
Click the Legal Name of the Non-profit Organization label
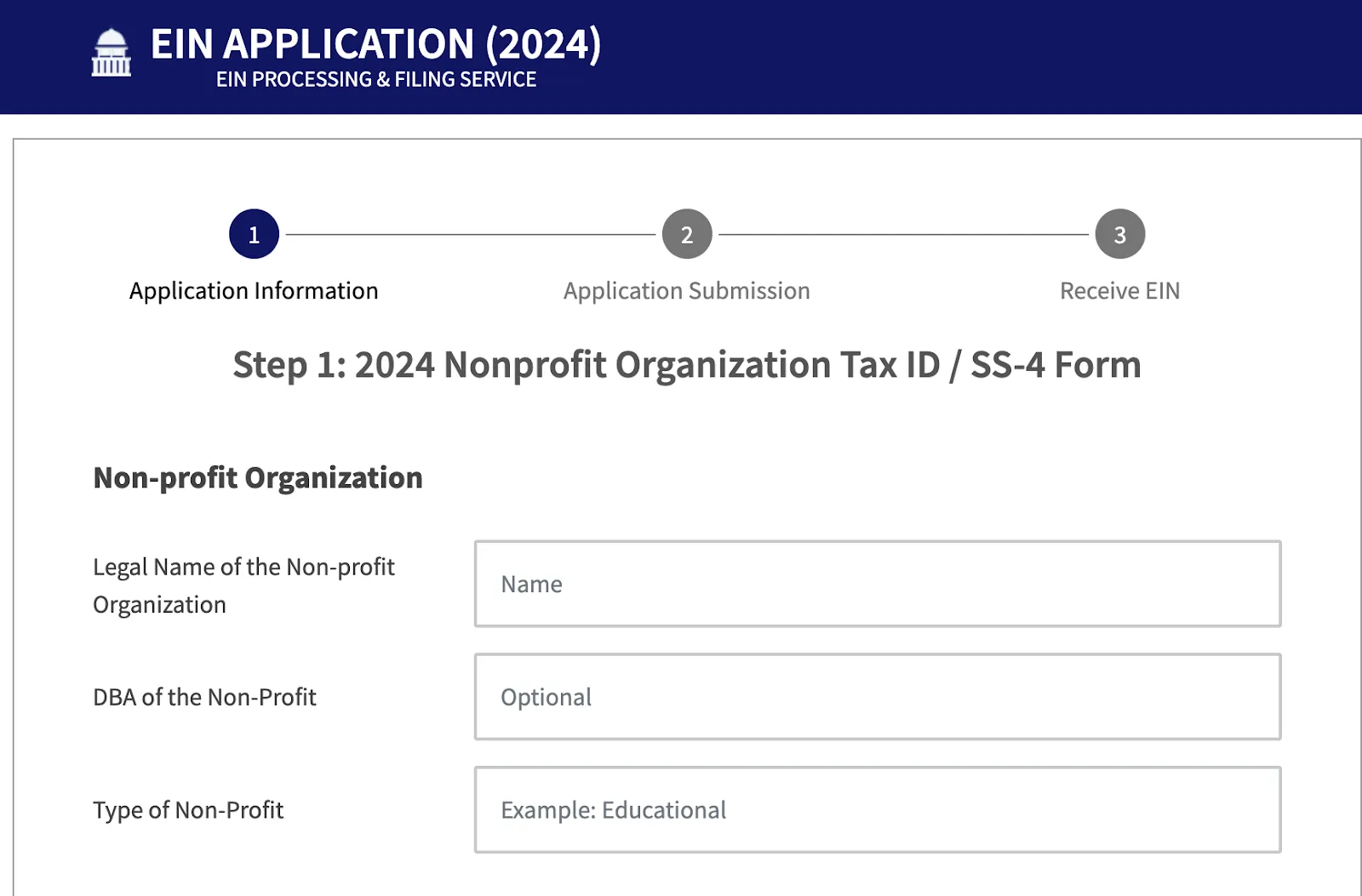(x=243, y=585)
